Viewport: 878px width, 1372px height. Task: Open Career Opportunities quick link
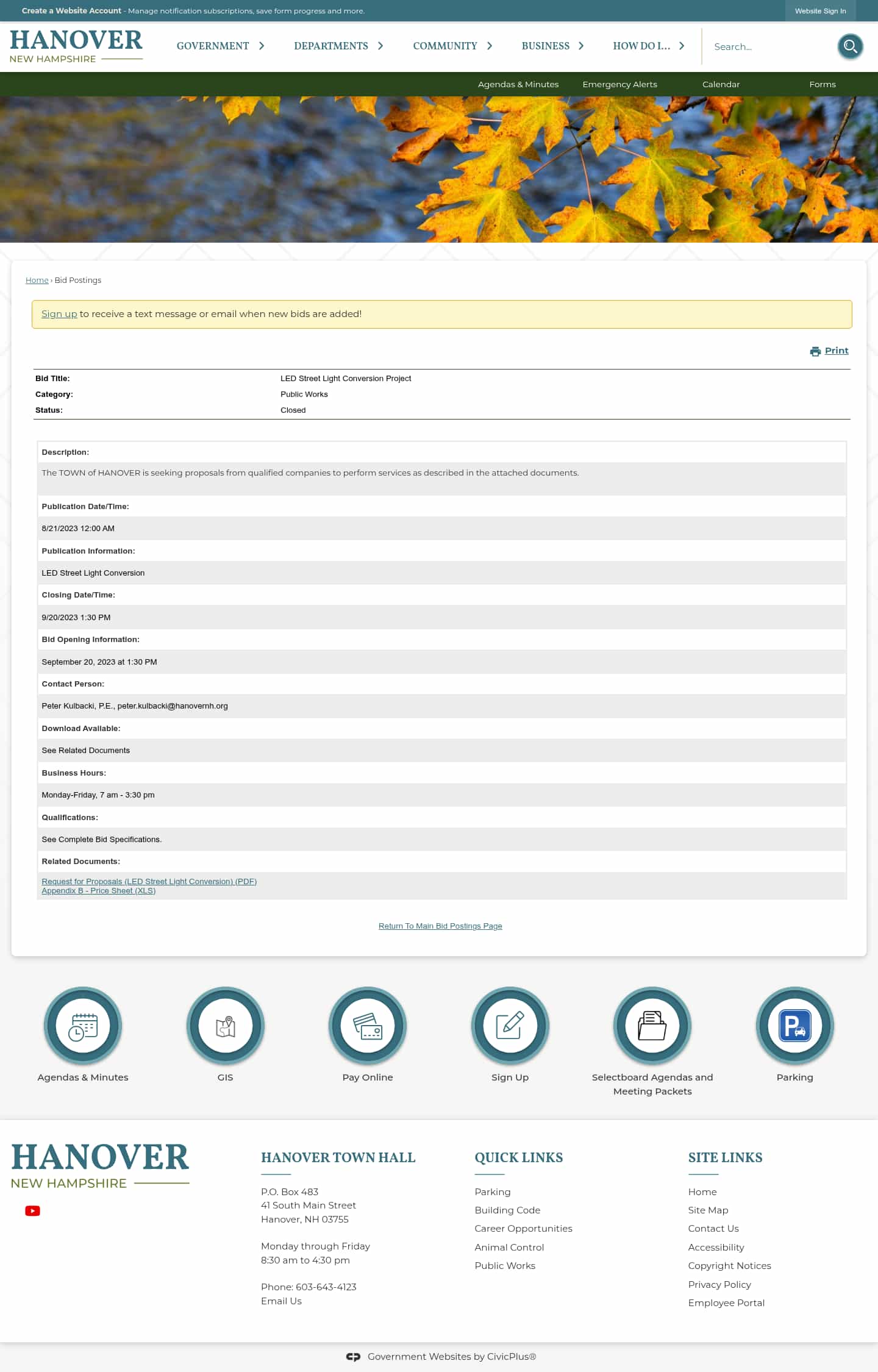523,1228
